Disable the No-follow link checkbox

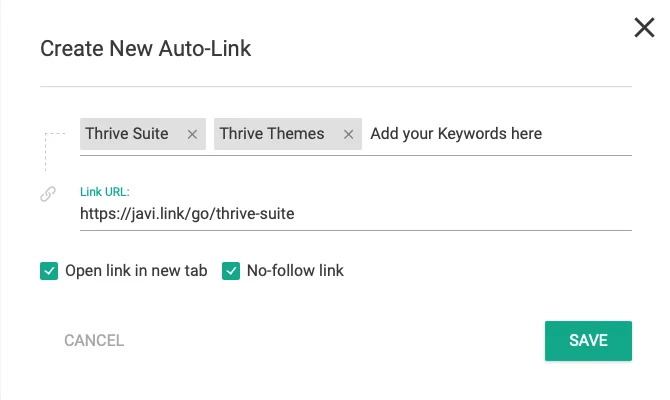(230, 271)
